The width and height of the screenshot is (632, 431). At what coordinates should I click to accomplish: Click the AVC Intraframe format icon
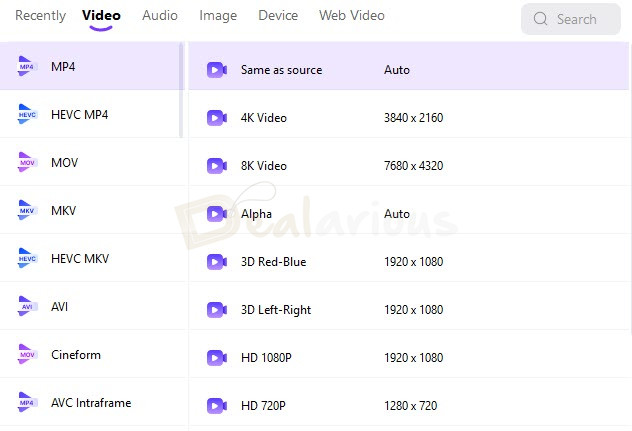(x=27, y=402)
